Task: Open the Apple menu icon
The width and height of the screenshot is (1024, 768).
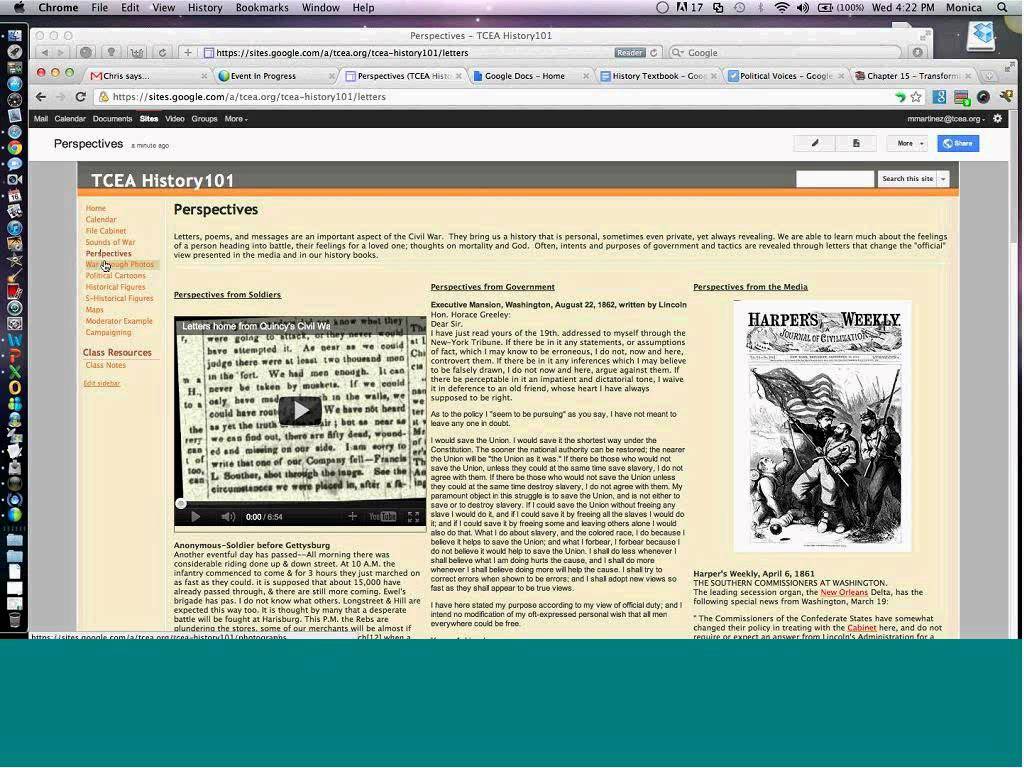Action: point(18,7)
